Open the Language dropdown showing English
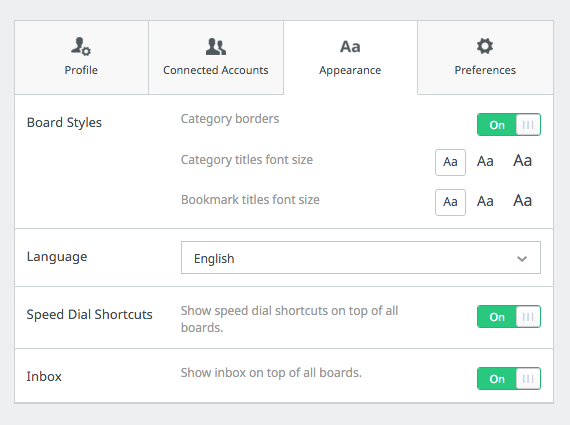Viewport: 570px width, 425px height. click(361, 257)
